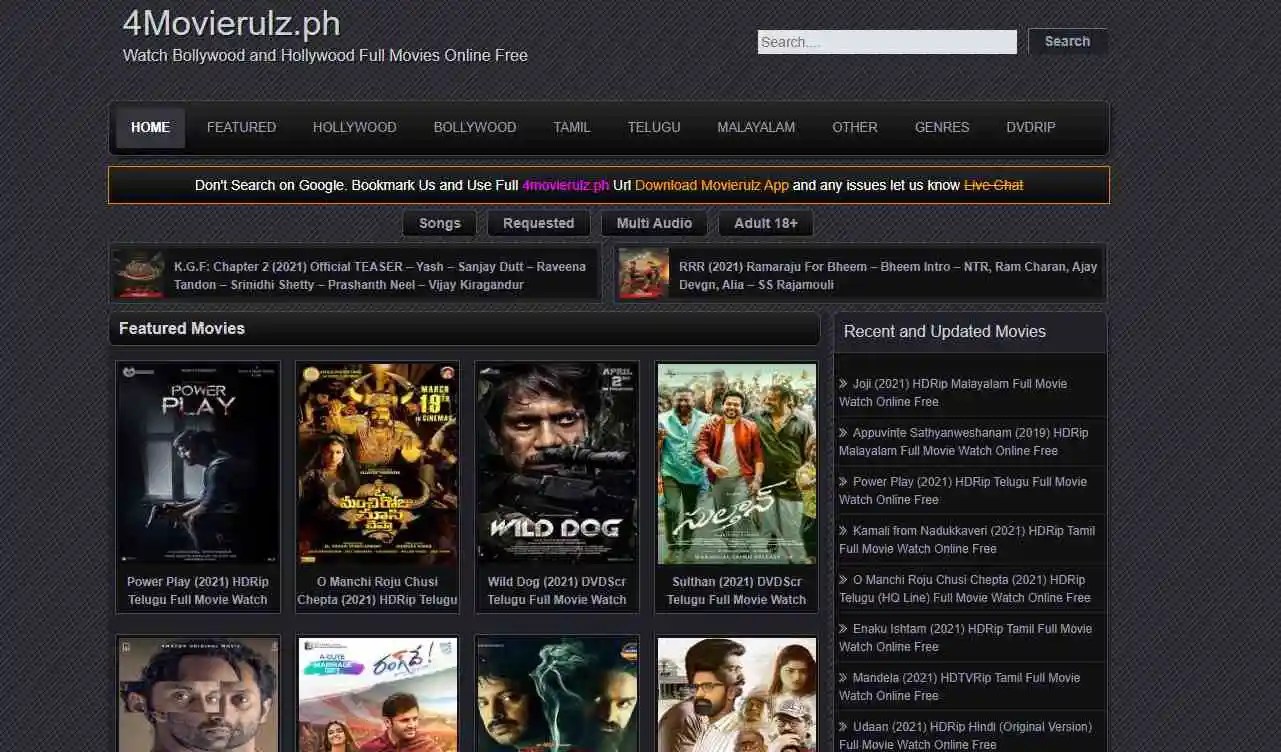1281x752 pixels.
Task: Switch to the FEATURED section
Action: click(241, 127)
